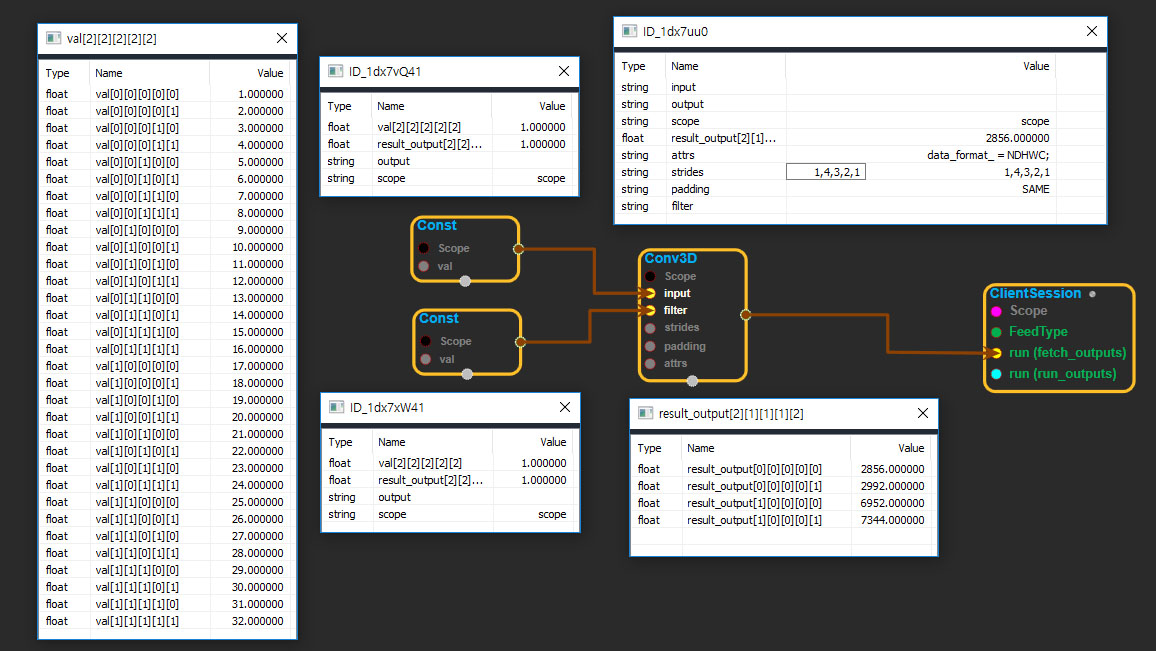This screenshot has height=651, width=1156.
Task: Select the padding pin on Conv3D
Action: tap(651, 346)
